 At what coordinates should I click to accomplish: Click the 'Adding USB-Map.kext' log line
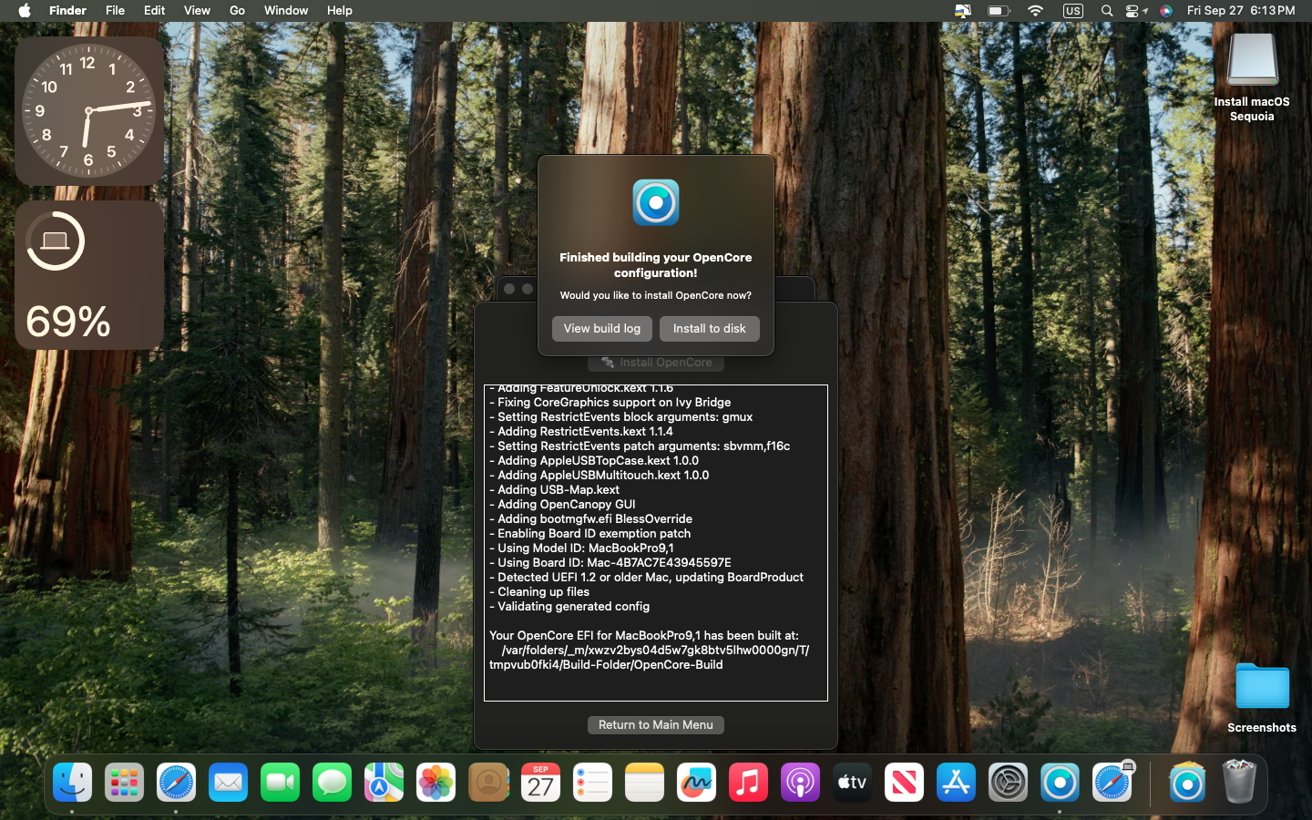tap(554, 490)
